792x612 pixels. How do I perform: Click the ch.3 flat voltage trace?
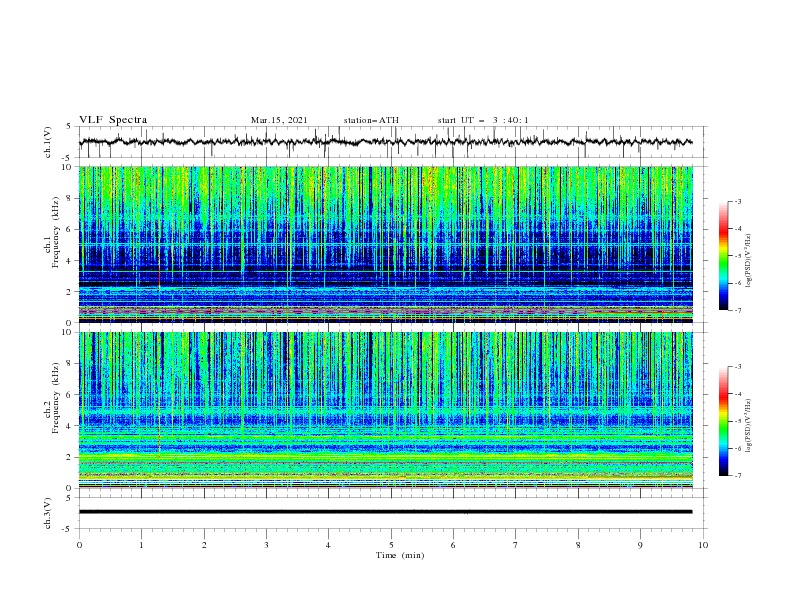(x=385, y=512)
